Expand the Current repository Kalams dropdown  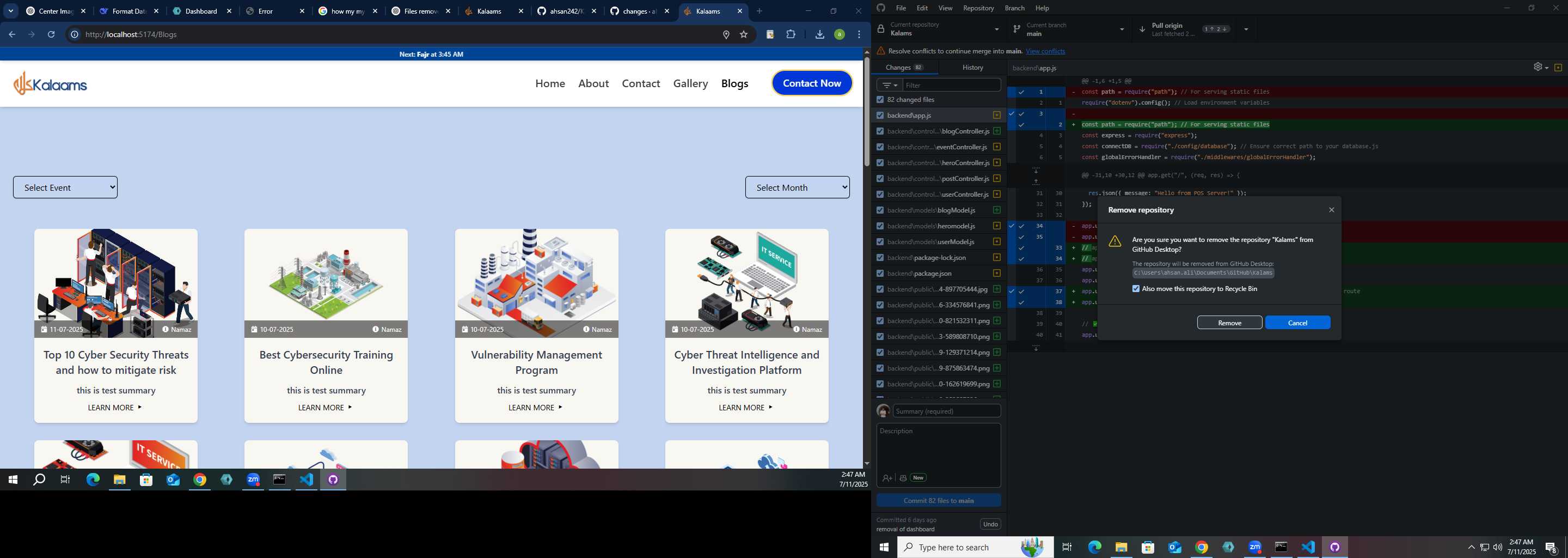click(x=939, y=29)
